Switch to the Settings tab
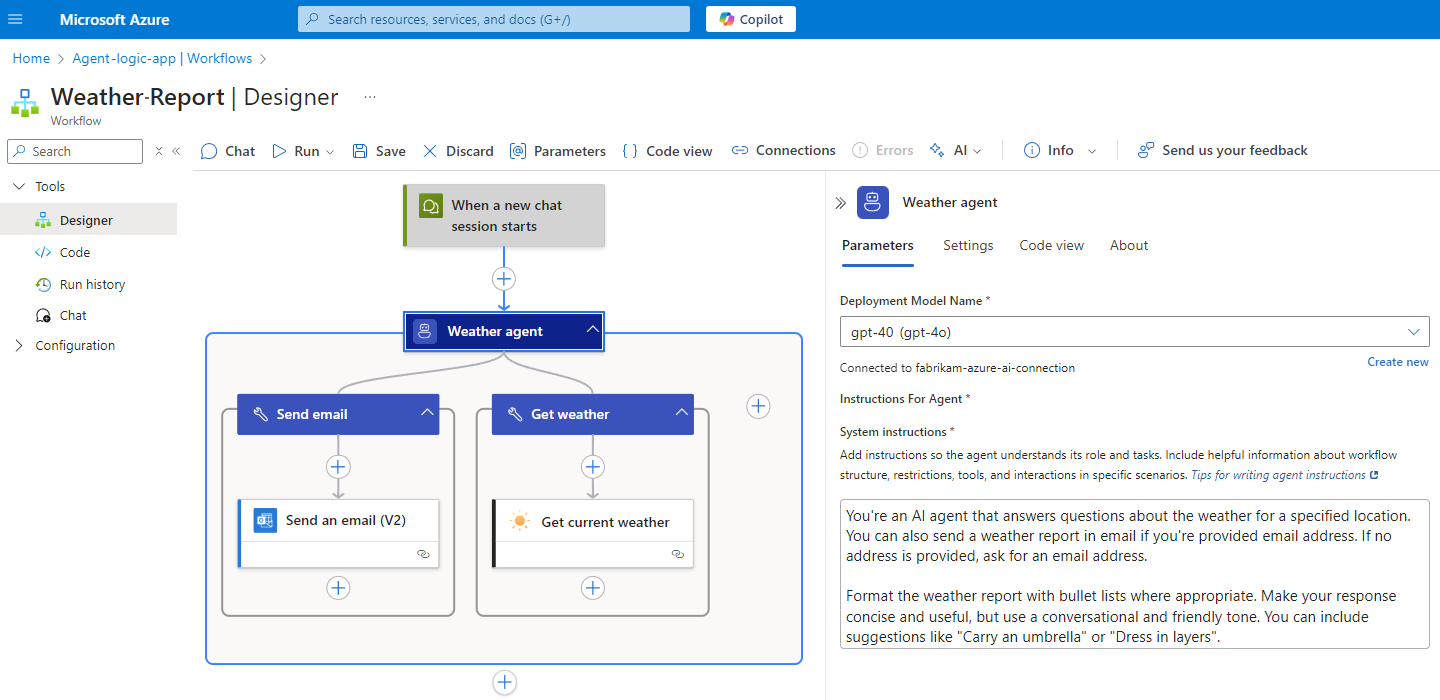The height and width of the screenshot is (700, 1440). coord(967,245)
